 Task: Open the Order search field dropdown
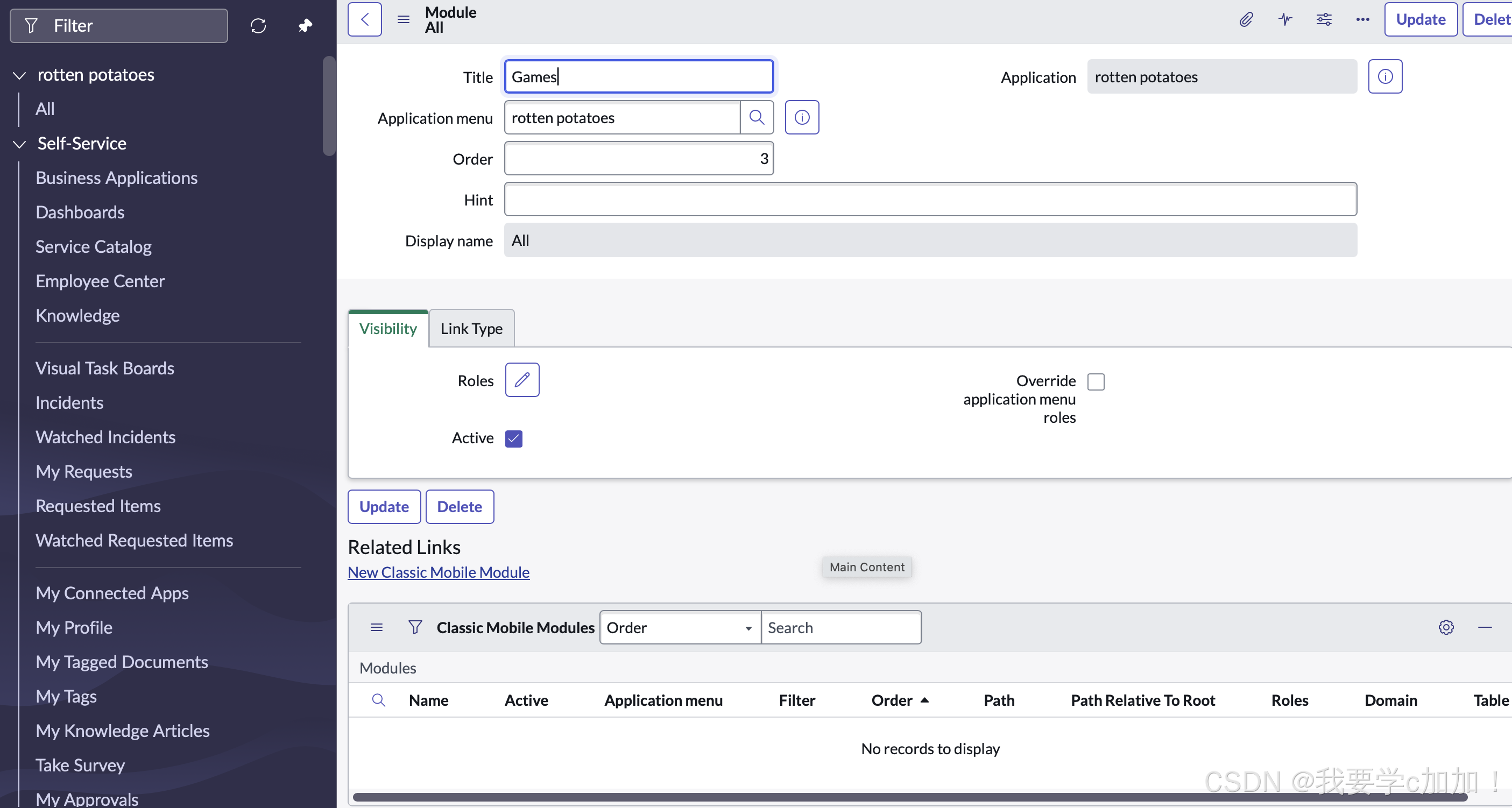pos(679,627)
